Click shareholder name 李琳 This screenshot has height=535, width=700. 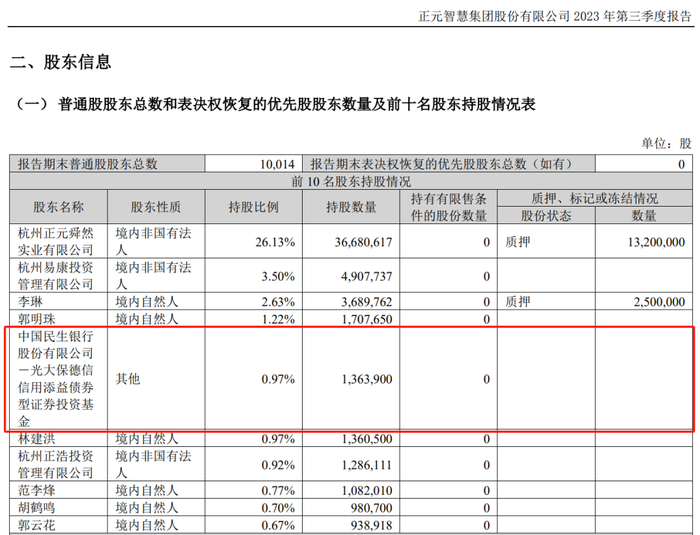[x=30, y=302]
